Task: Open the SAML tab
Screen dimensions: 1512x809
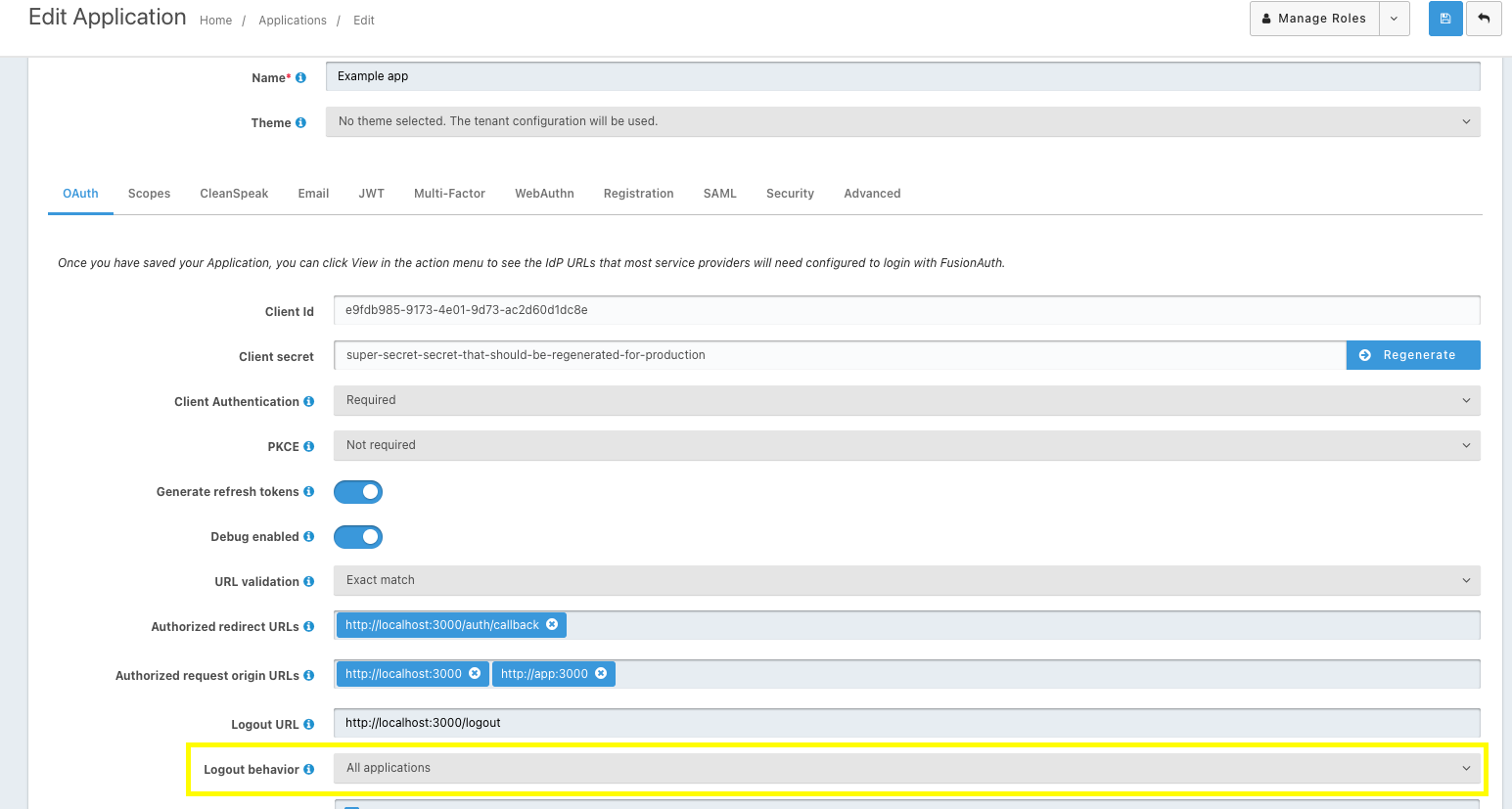Action: 719,194
